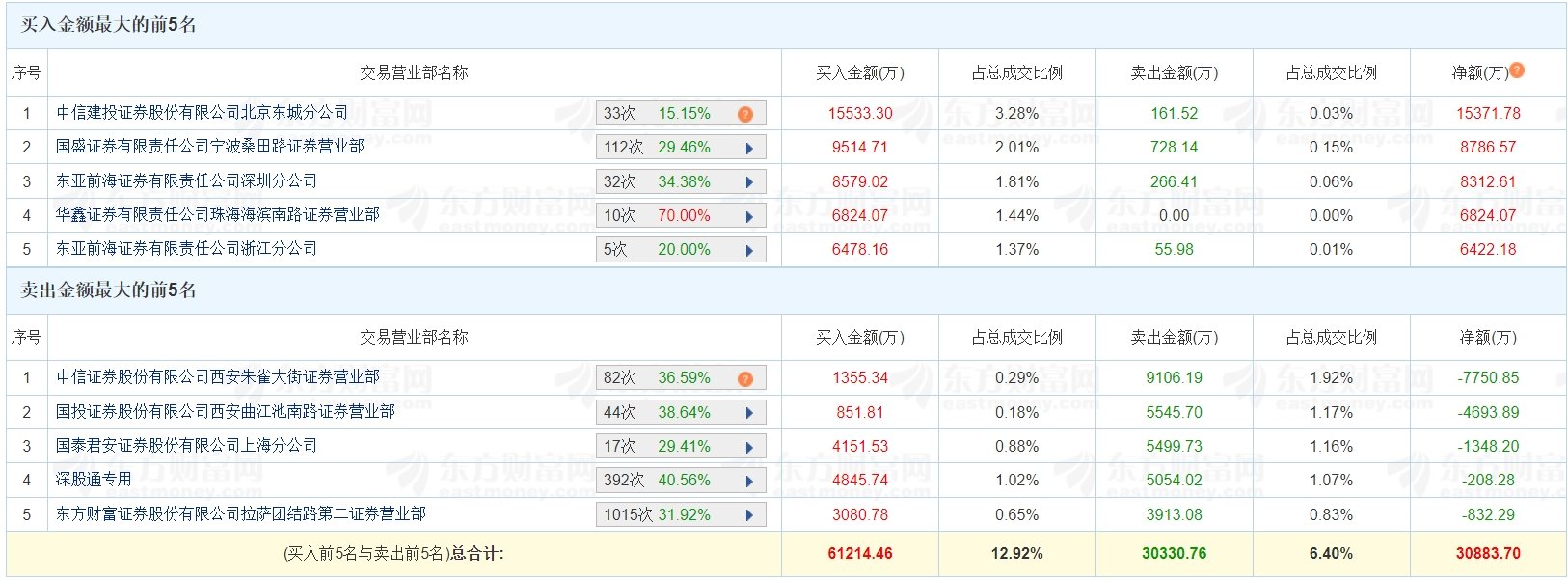Click the 82次 36.59% stats box

pos(681,378)
